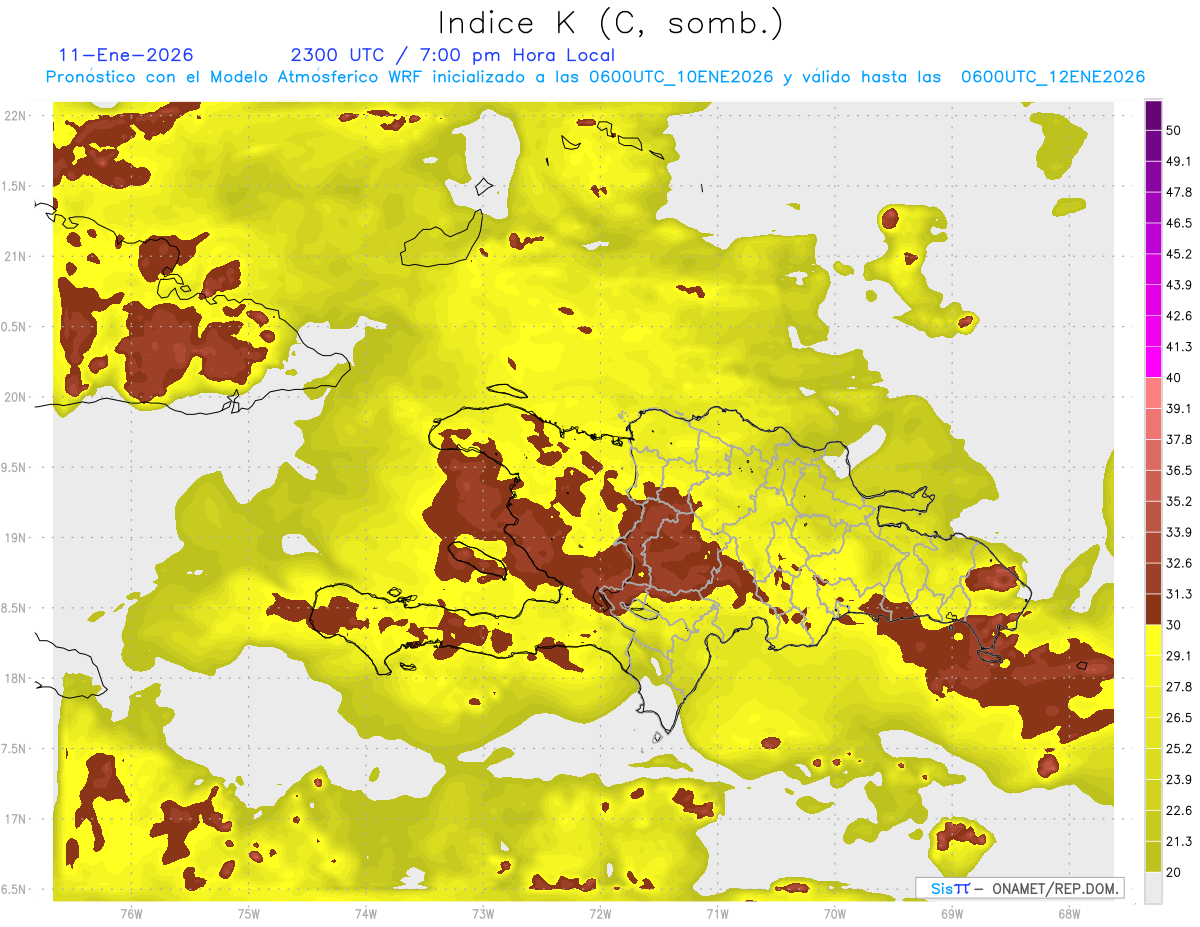The image size is (1200, 927).
Task: Click the colorbar value "39.1"
Action: 1179,408
